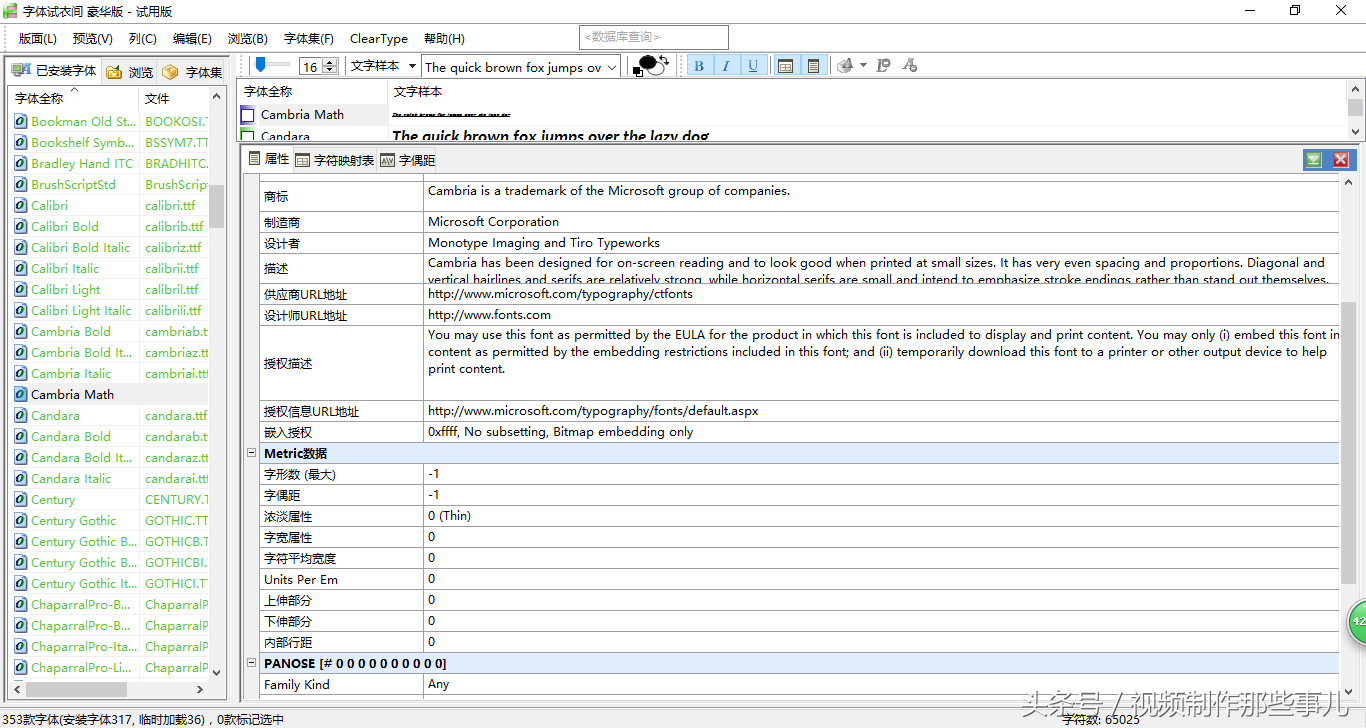
Task: Toggle bold formatting for the samples
Action: coord(699,66)
